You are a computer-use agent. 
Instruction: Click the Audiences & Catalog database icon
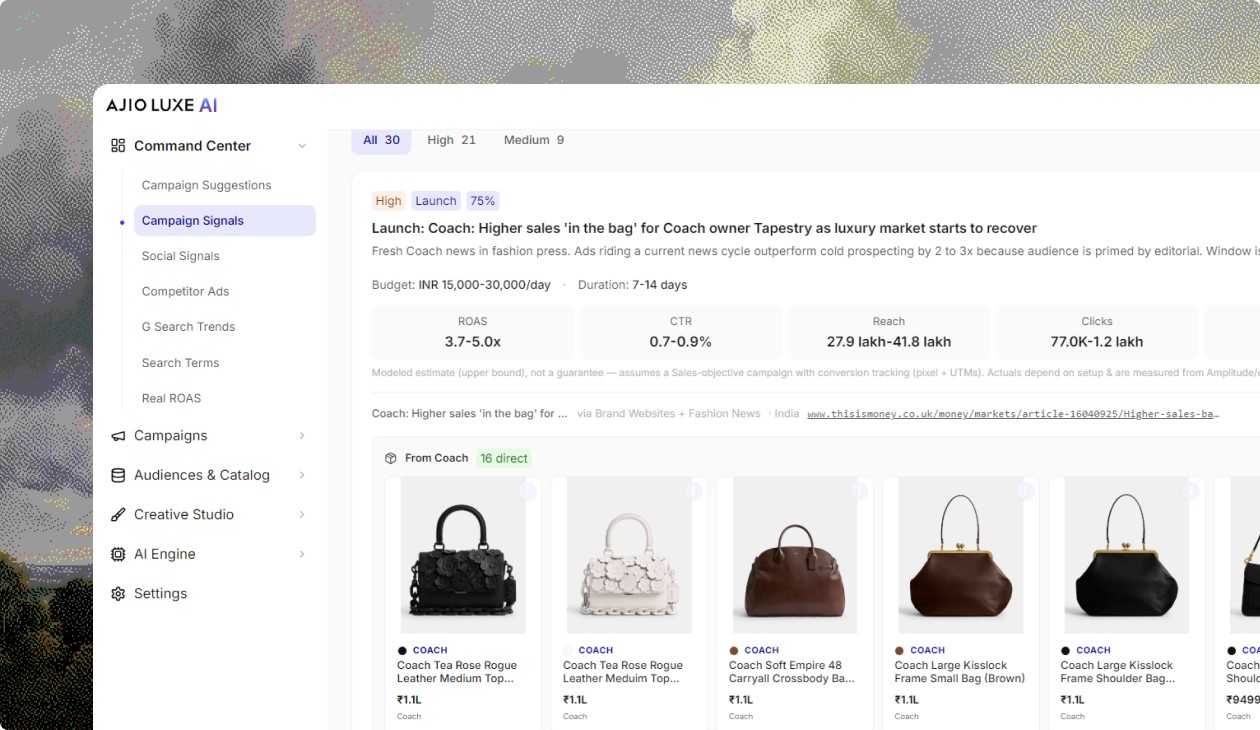tap(118, 475)
